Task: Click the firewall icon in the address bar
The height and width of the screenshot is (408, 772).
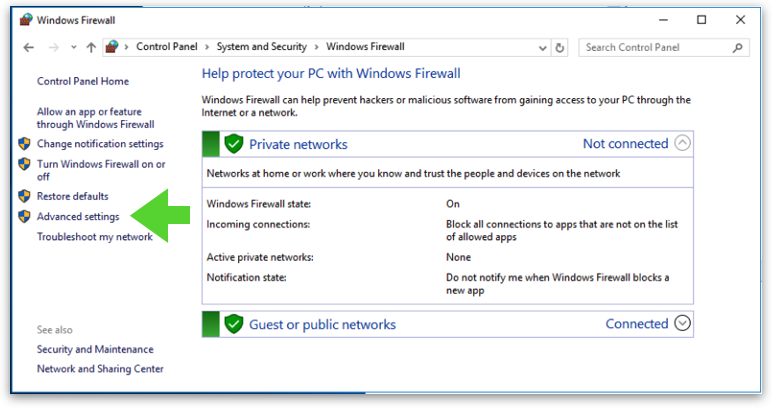Action: pos(113,47)
